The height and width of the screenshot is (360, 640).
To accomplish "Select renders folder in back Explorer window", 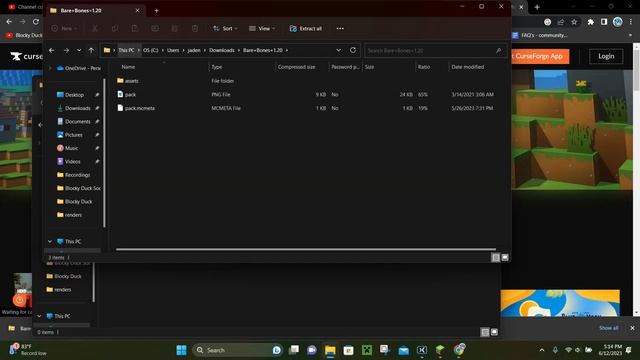I will [x=62, y=289].
